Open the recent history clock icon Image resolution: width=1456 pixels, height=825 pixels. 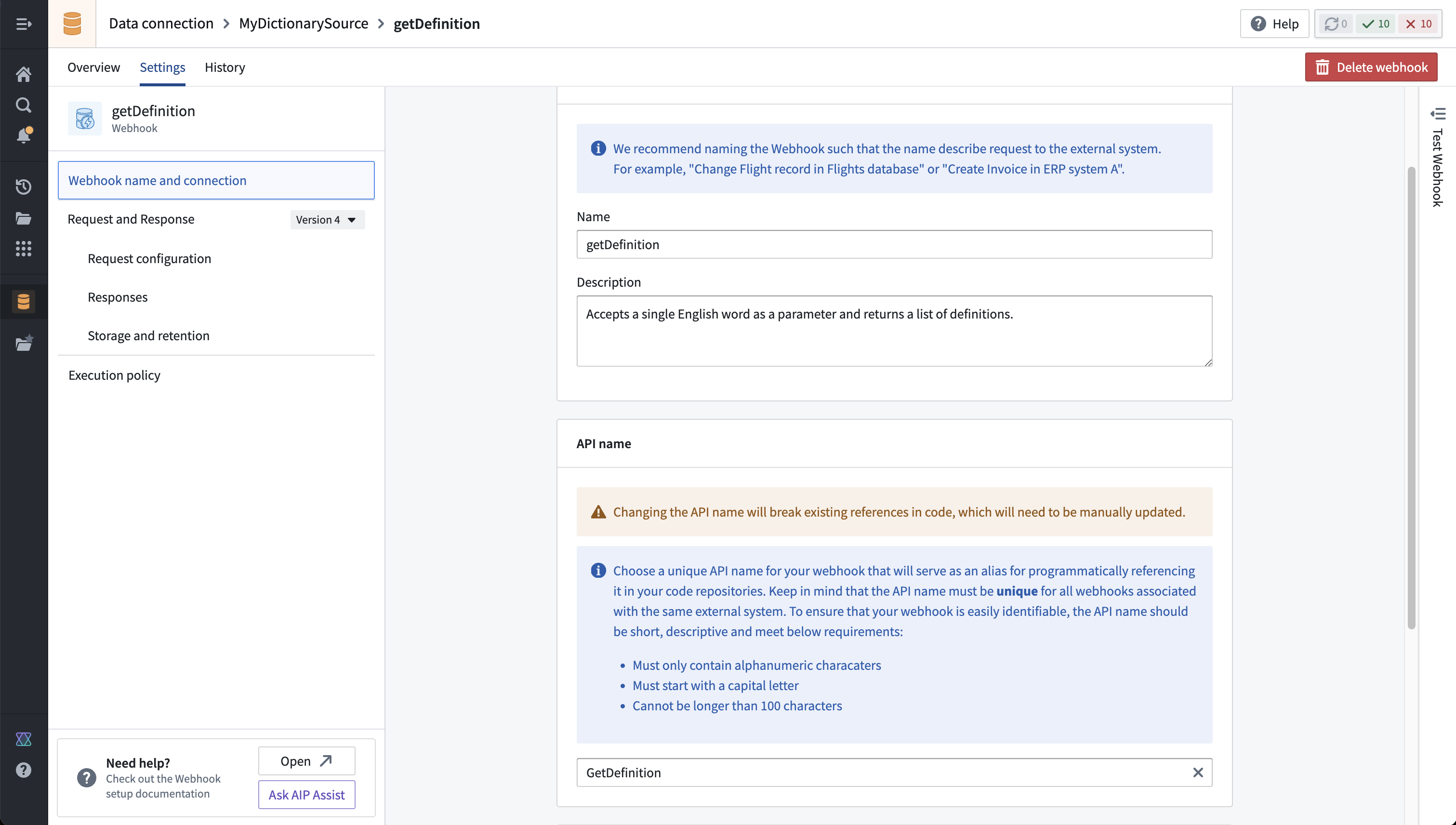point(23,187)
